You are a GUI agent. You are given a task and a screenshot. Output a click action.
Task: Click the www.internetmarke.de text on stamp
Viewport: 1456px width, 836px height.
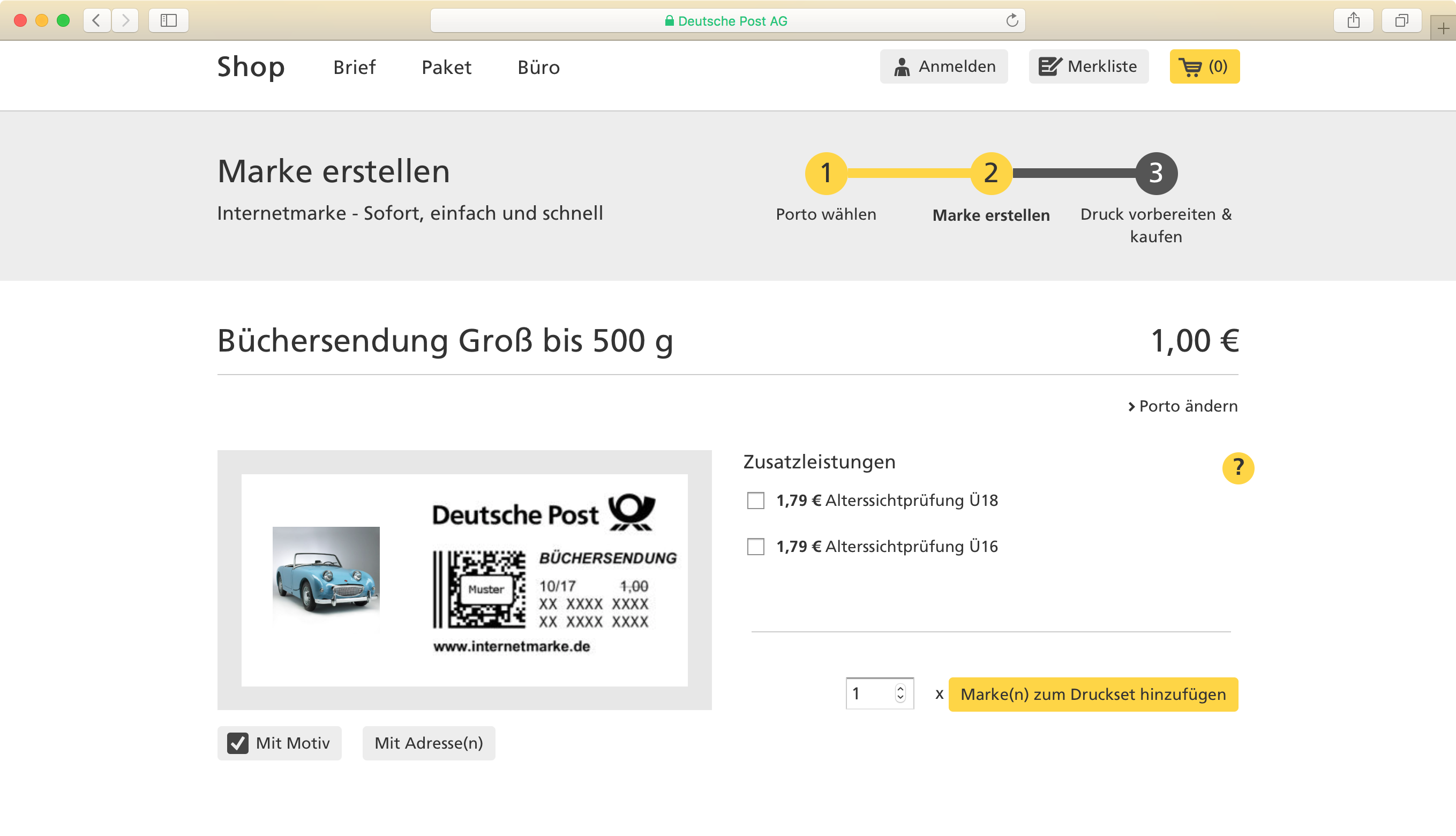[x=512, y=646]
